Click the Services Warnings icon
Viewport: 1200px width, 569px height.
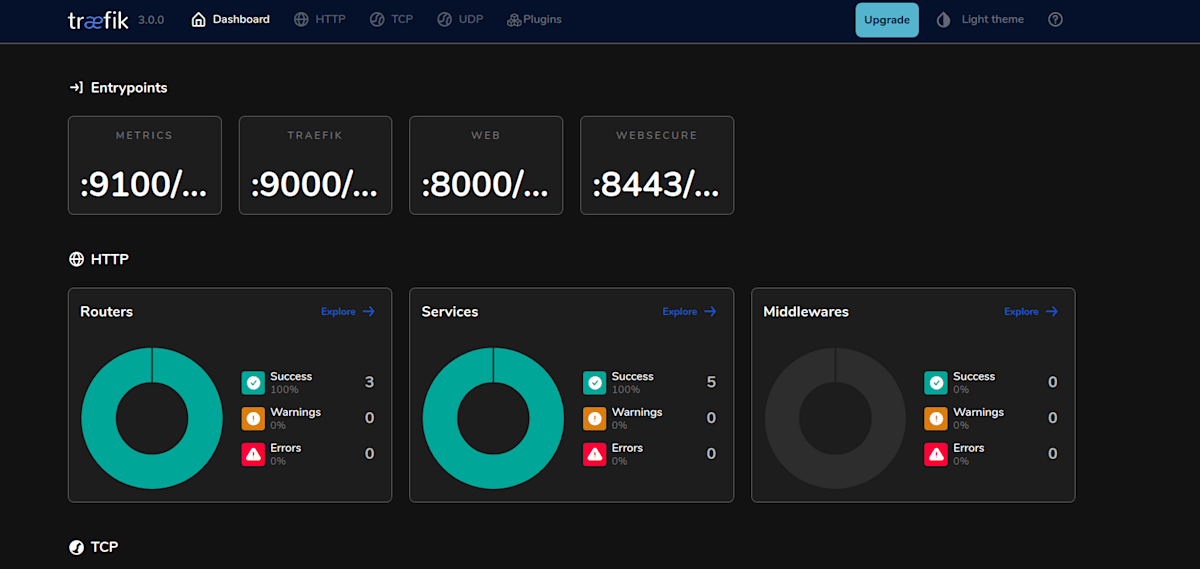[595, 418]
